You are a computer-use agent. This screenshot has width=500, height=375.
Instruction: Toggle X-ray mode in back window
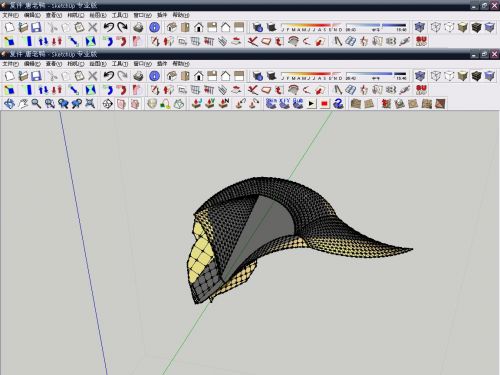[x=420, y=27]
